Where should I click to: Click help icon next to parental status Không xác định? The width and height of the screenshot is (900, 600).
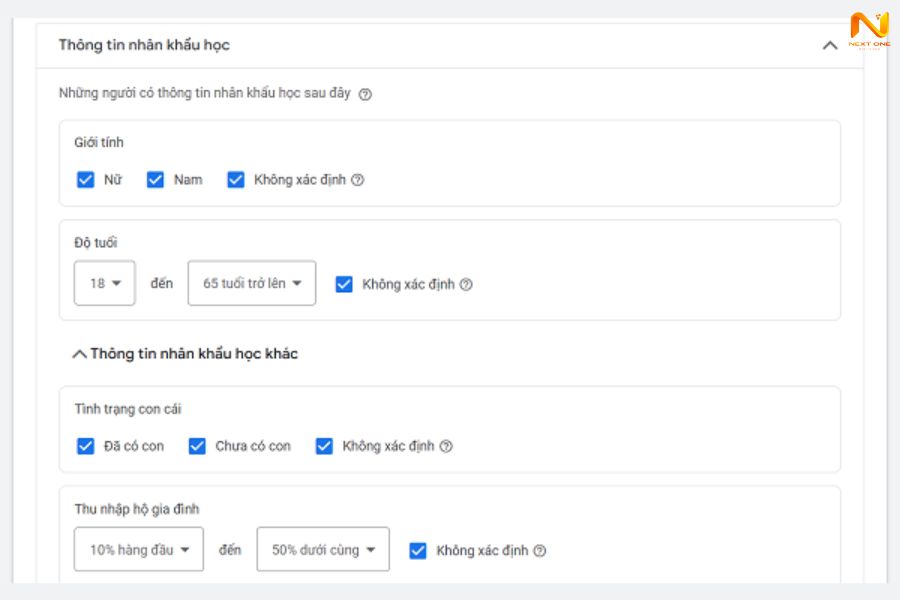tap(446, 447)
